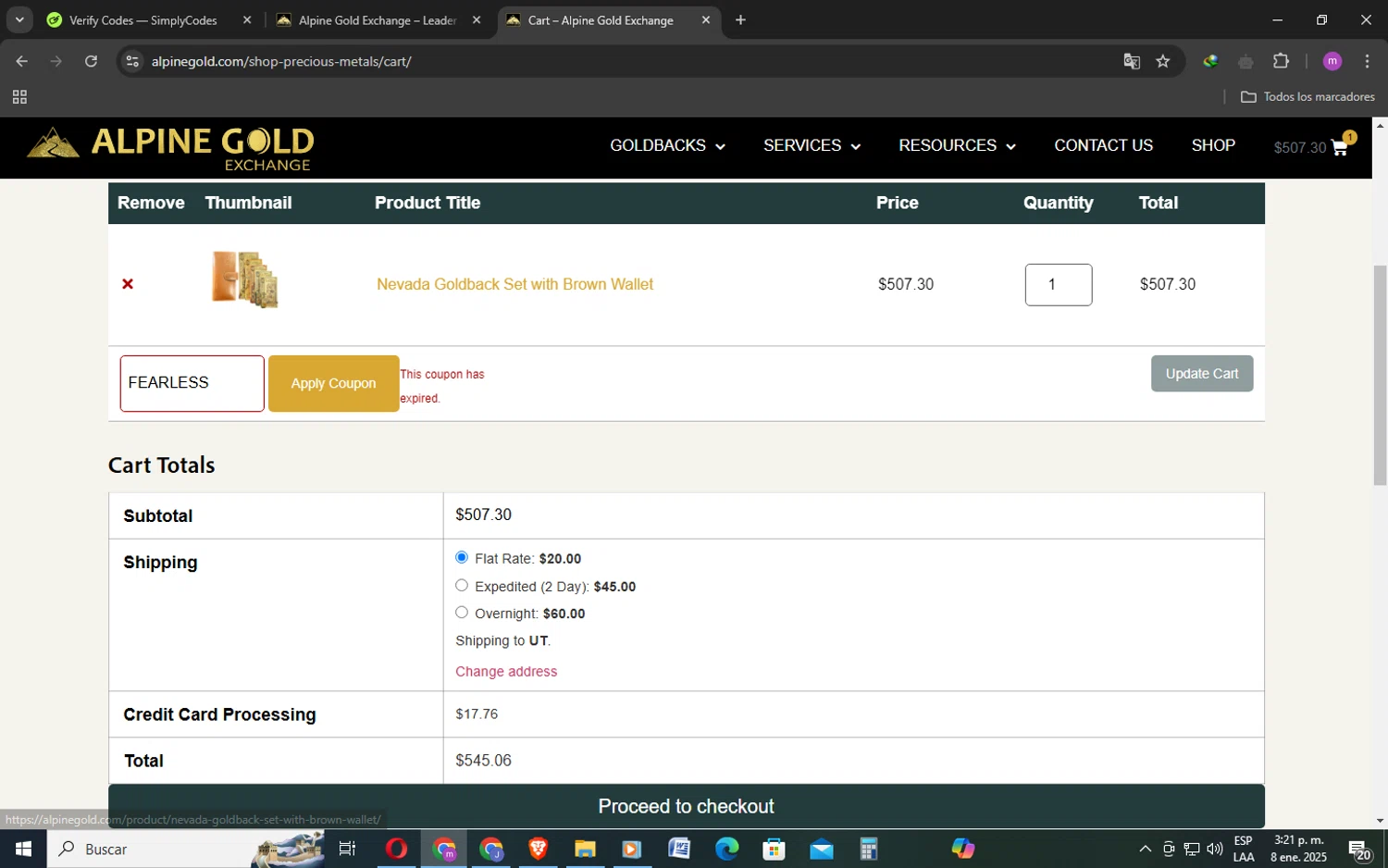Open Windows Start menu
This screenshot has height=868, width=1388.
23,849
